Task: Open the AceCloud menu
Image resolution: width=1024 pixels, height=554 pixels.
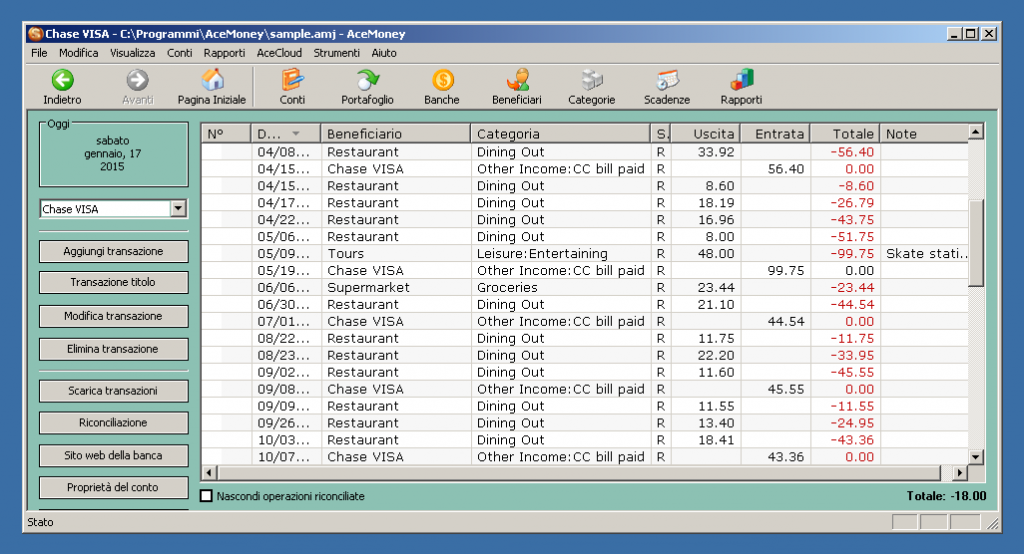Action: click(279, 53)
